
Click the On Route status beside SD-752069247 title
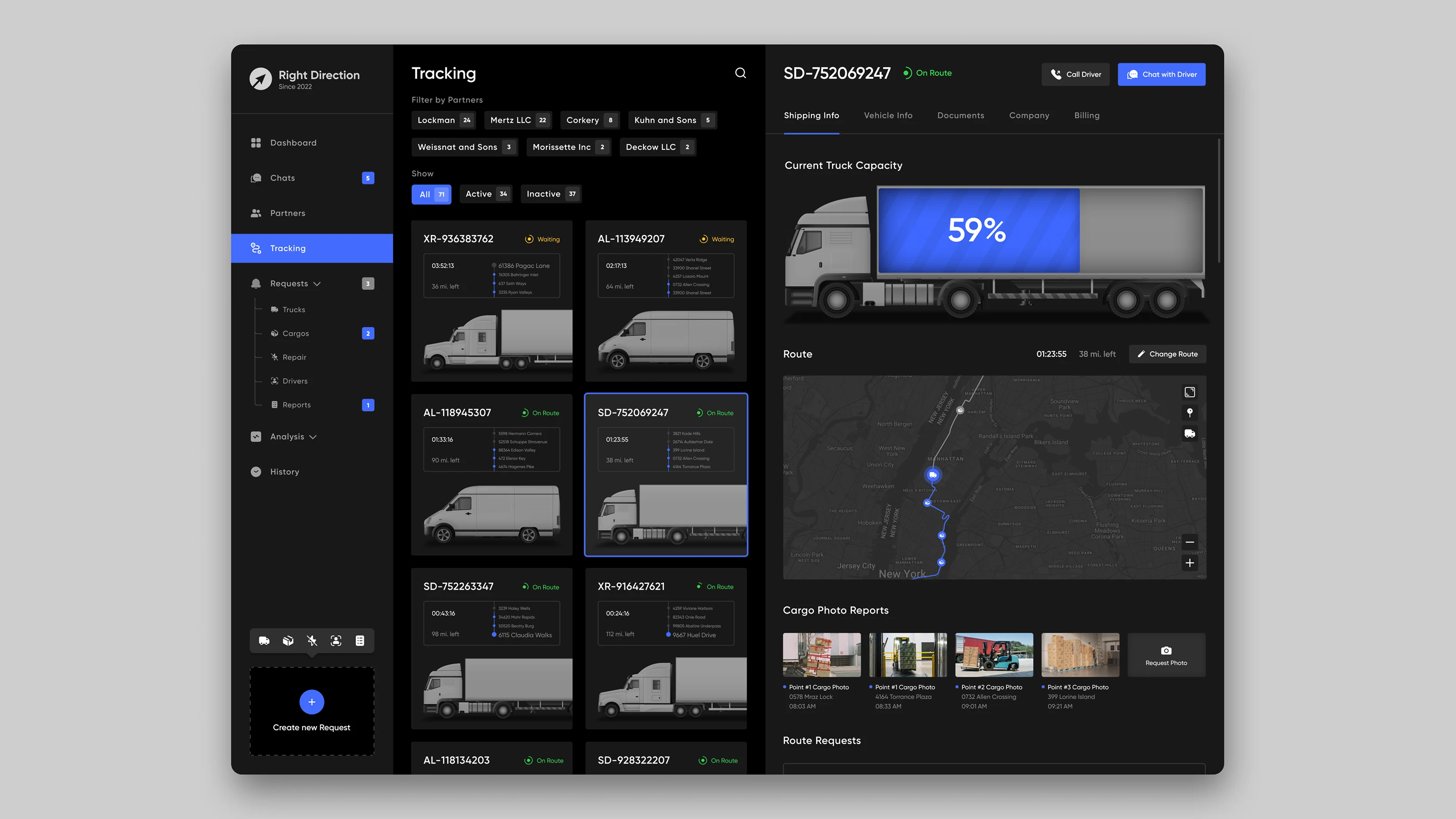(927, 73)
